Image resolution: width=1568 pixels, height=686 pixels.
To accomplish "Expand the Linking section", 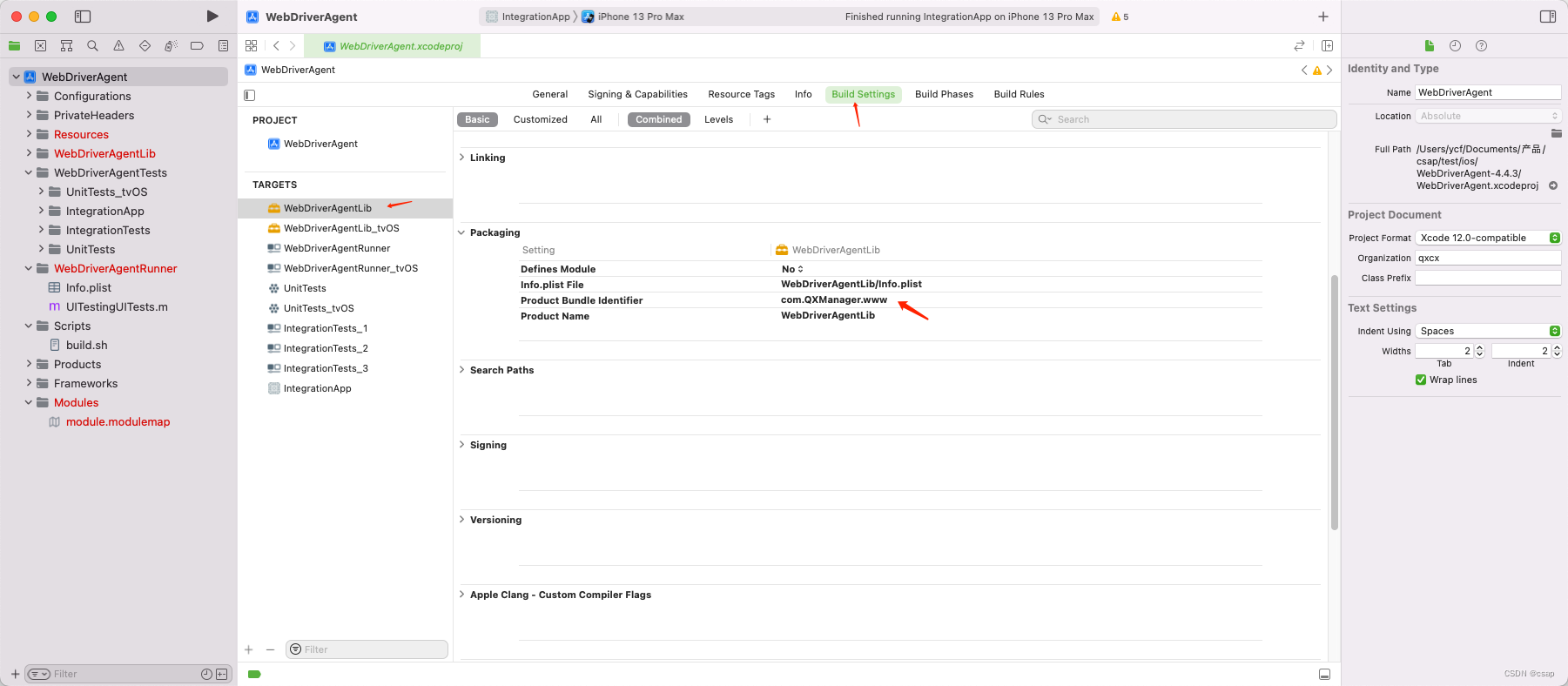I will (x=461, y=158).
